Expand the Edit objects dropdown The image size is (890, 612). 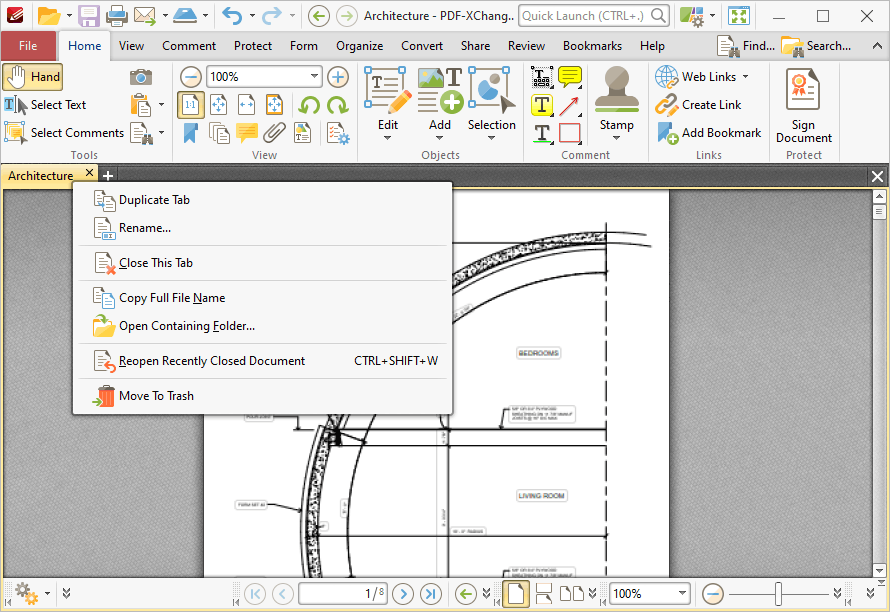388,139
